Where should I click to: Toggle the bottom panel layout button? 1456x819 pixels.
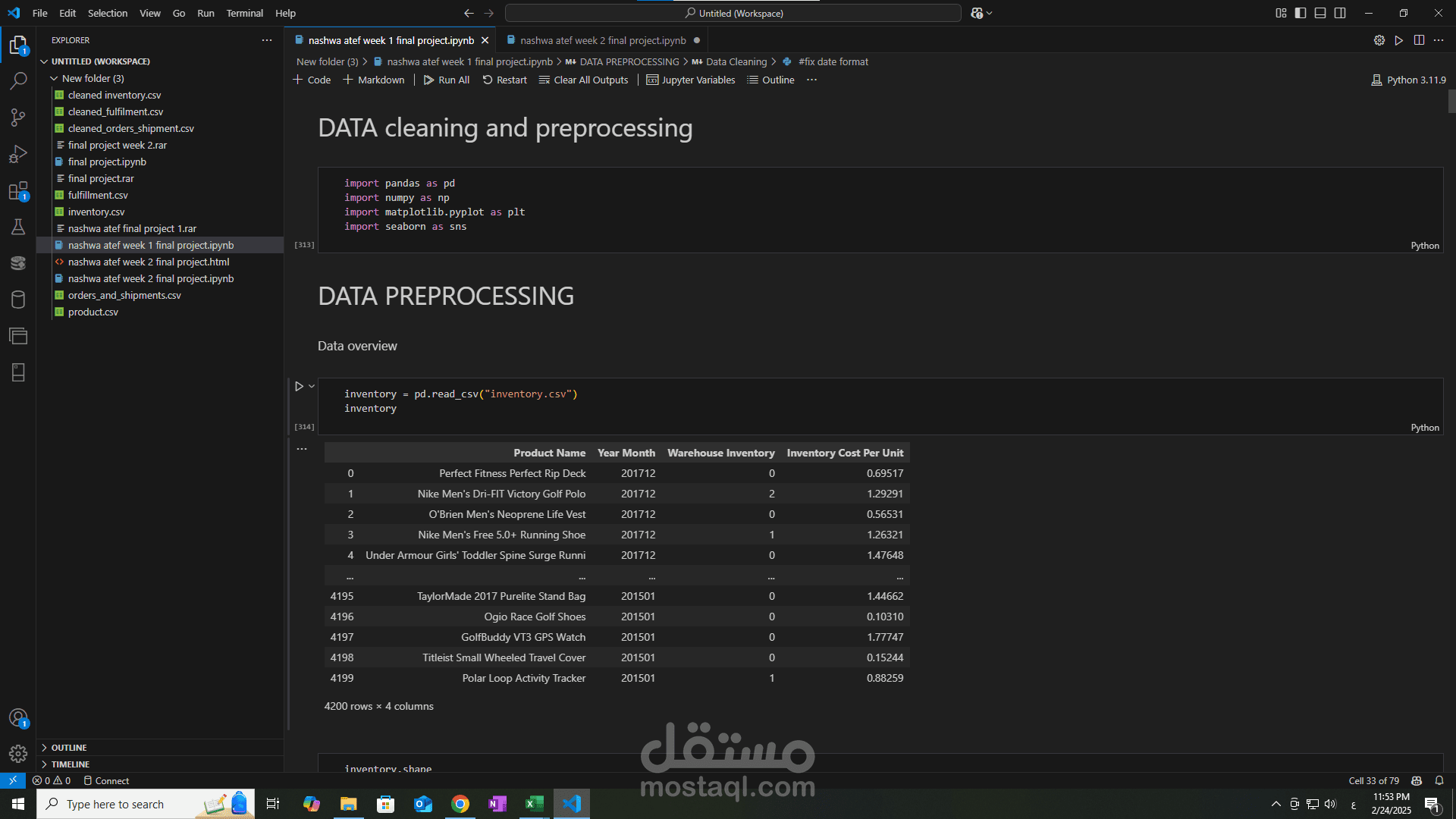point(1320,13)
